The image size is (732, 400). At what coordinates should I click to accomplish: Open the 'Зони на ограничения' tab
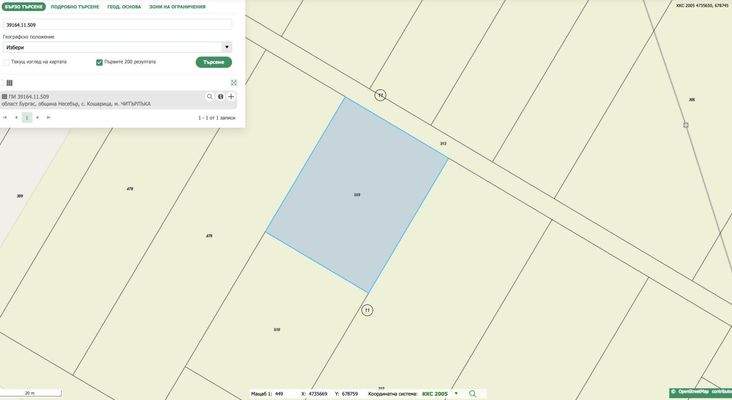[177, 7]
